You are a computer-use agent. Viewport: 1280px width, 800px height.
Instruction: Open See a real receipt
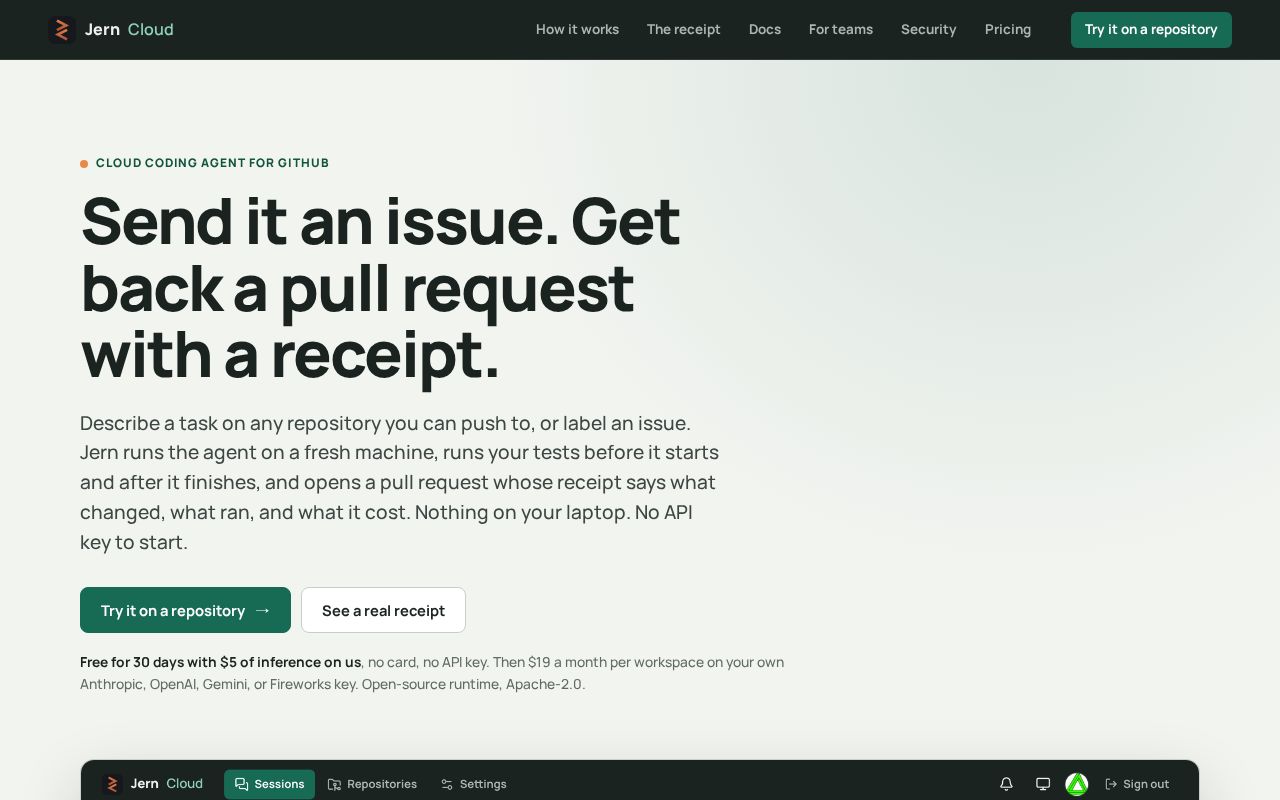383,610
